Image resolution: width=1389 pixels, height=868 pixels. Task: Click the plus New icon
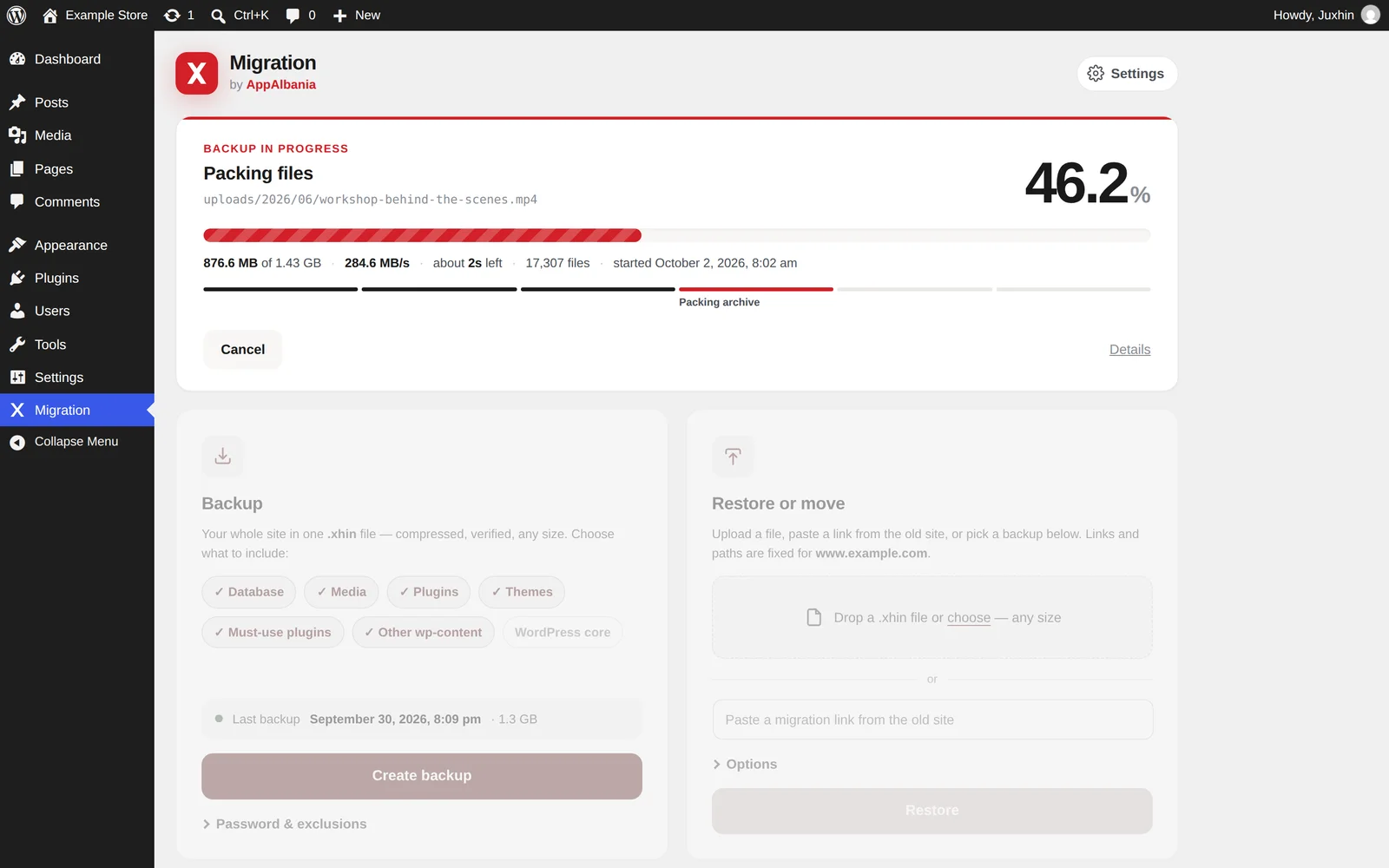tap(340, 16)
